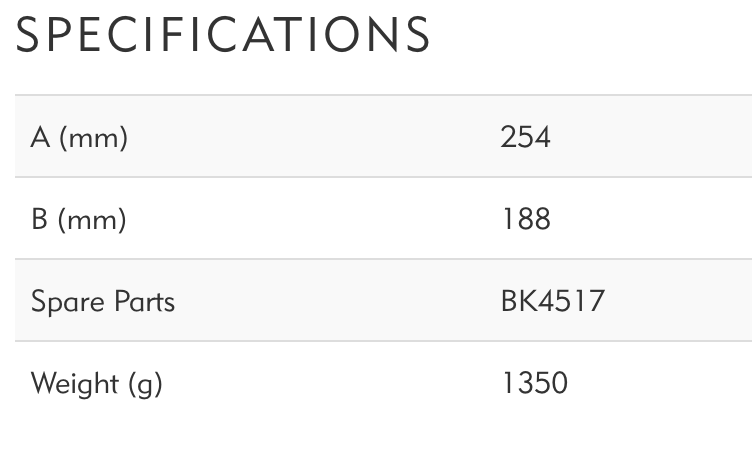Click the SPECIFICATIONS heading
752x474 pixels.
(223, 35)
